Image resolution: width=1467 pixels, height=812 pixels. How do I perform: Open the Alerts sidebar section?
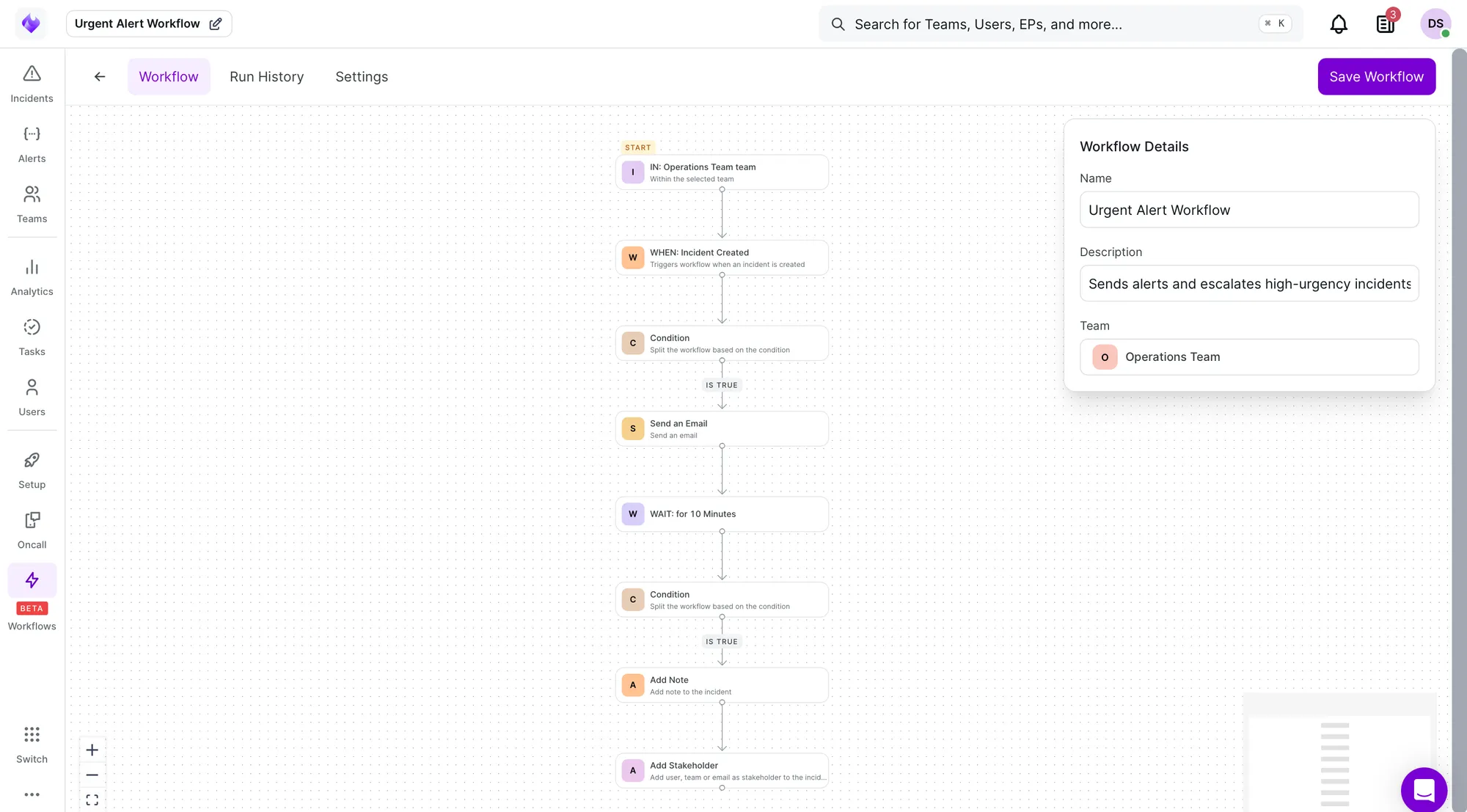pos(32,144)
